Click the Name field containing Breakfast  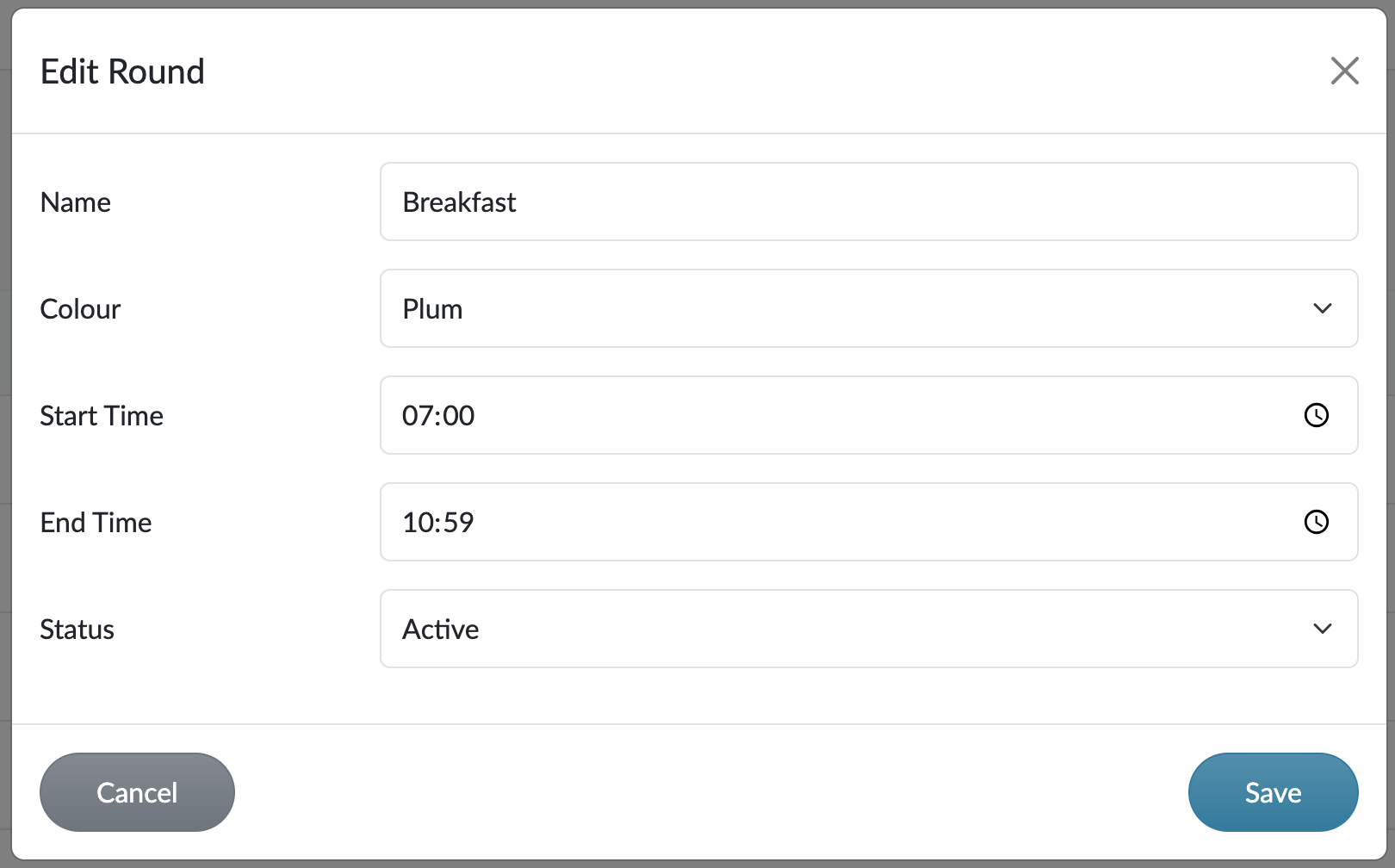(x=868, y=201)
